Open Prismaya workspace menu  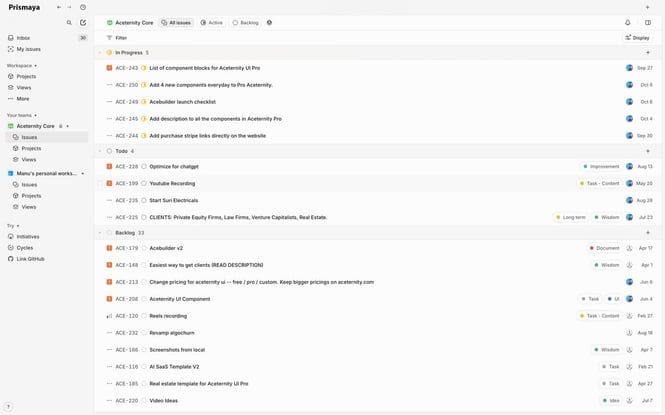click(24, 7)
